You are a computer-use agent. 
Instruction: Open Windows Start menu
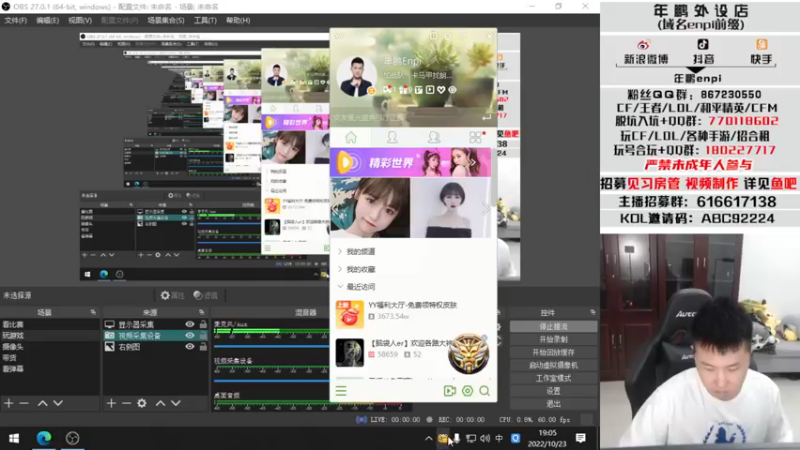pyautogui.click(x=14, y=438)
